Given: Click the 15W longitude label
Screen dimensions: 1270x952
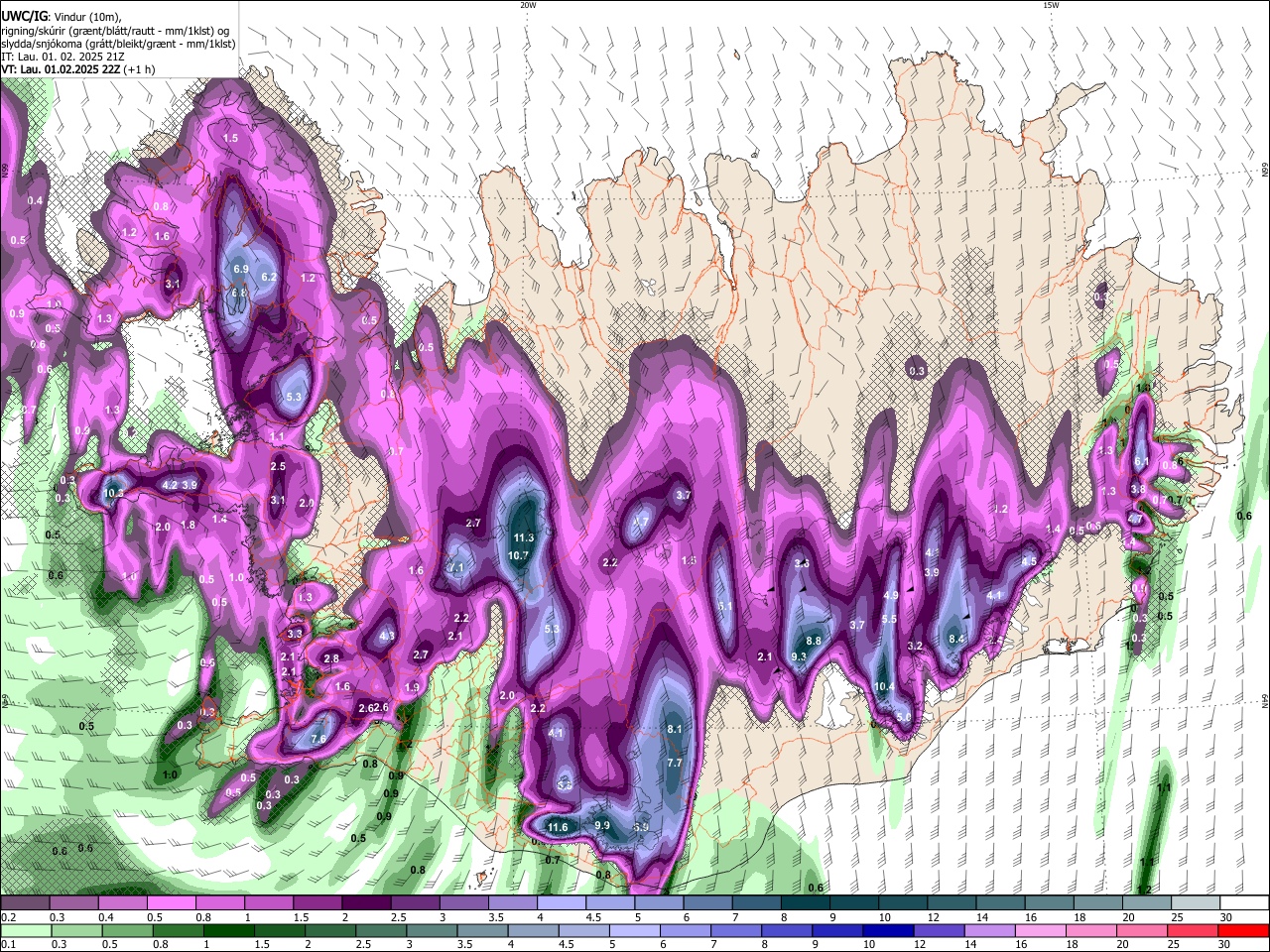Looking at the screenshot, I should point(1051,5).
